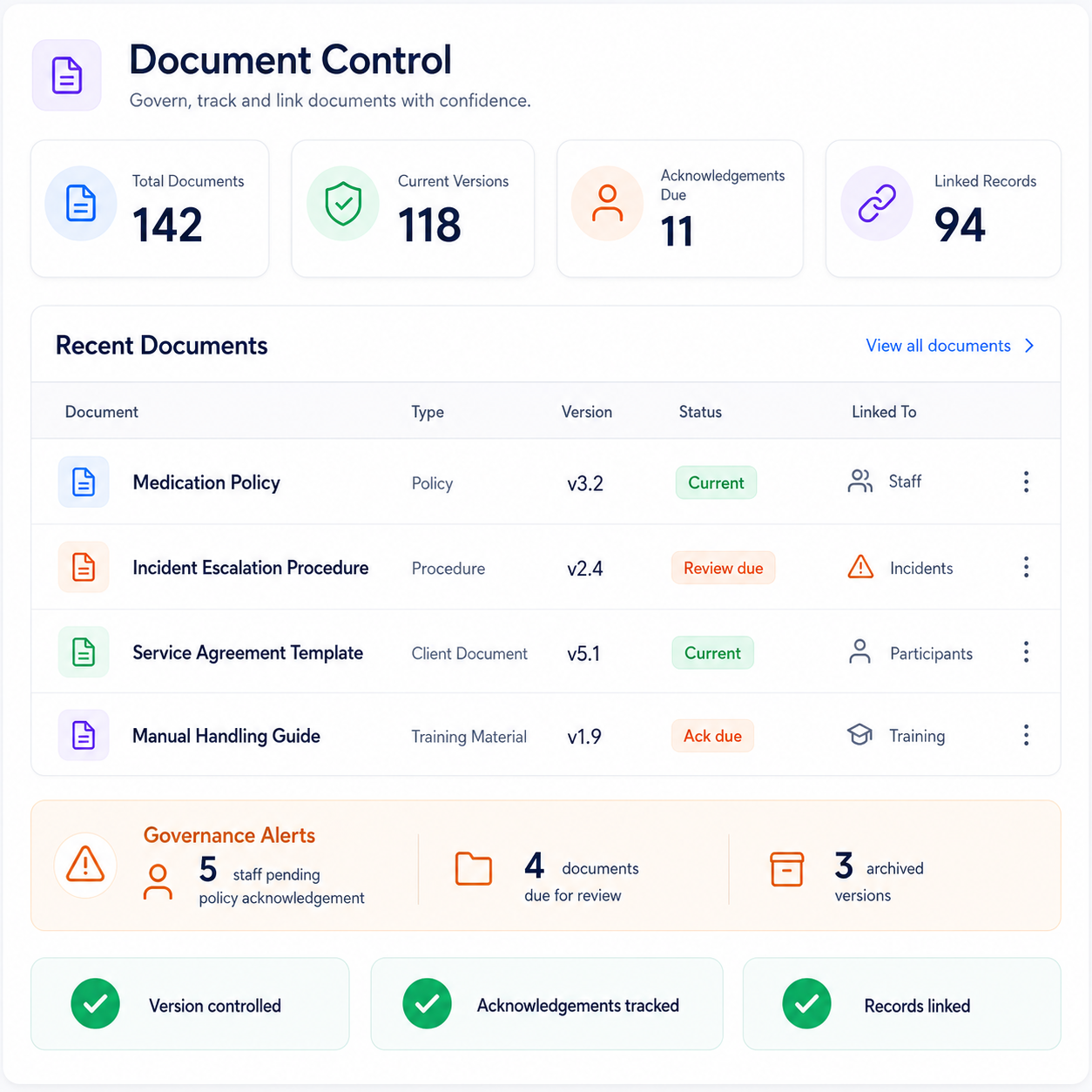The height and width of the screenshot is (1092, 1092).
Task: Click the Linked Records chain link icon
Action: 877,204
